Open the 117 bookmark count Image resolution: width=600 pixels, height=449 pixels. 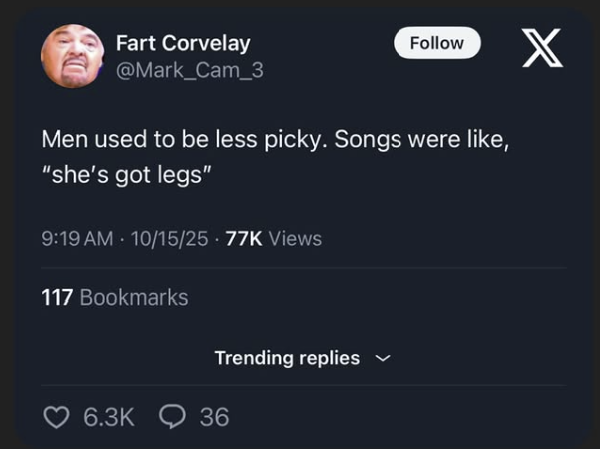(x=57, y=297)
